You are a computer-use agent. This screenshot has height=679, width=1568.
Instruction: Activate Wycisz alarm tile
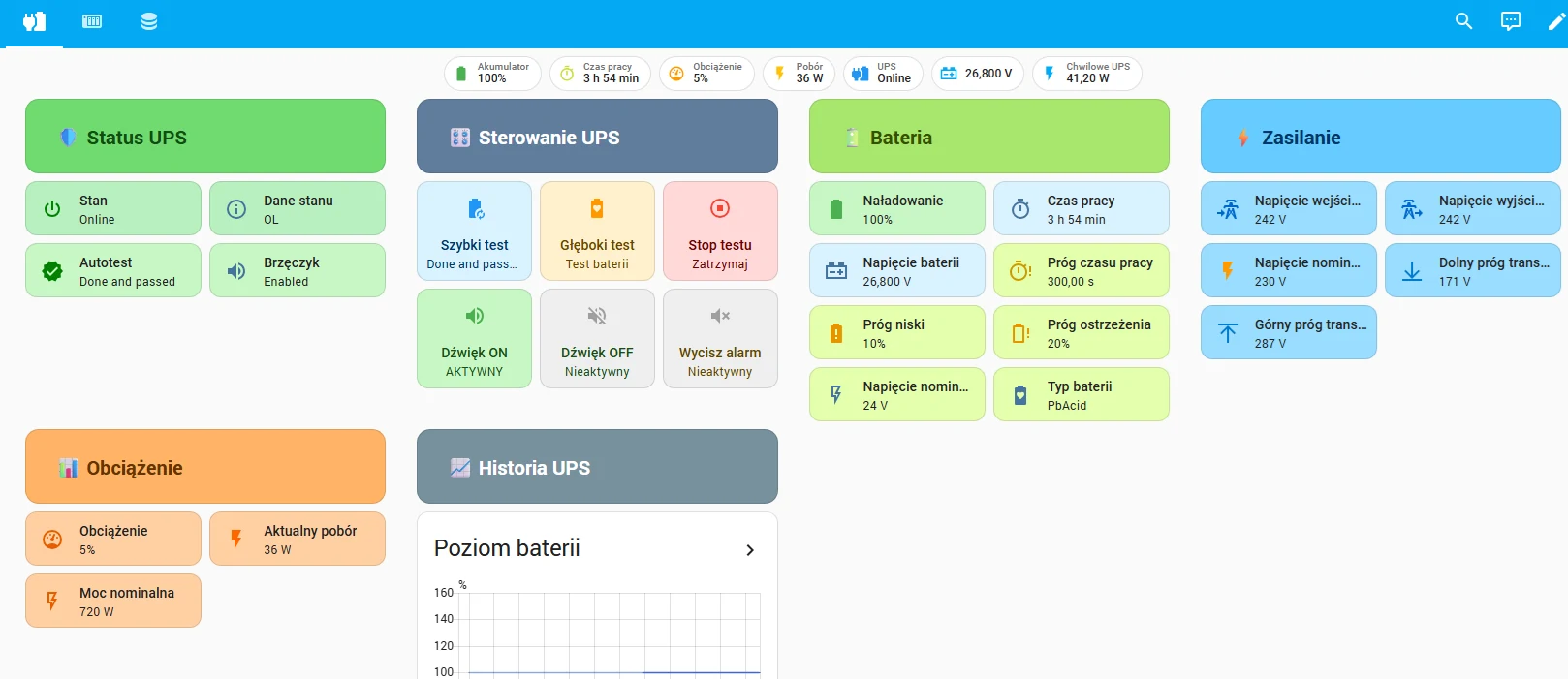(720, 338)
